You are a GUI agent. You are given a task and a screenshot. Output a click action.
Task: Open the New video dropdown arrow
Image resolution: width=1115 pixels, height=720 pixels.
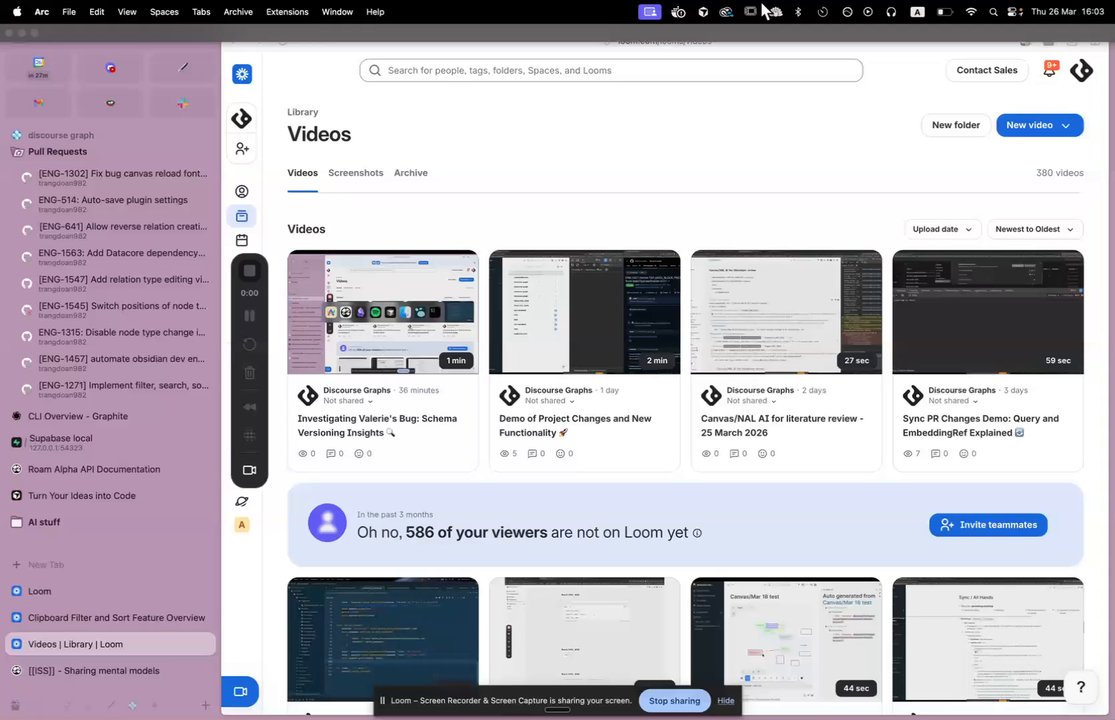[x=1066, y=126]
